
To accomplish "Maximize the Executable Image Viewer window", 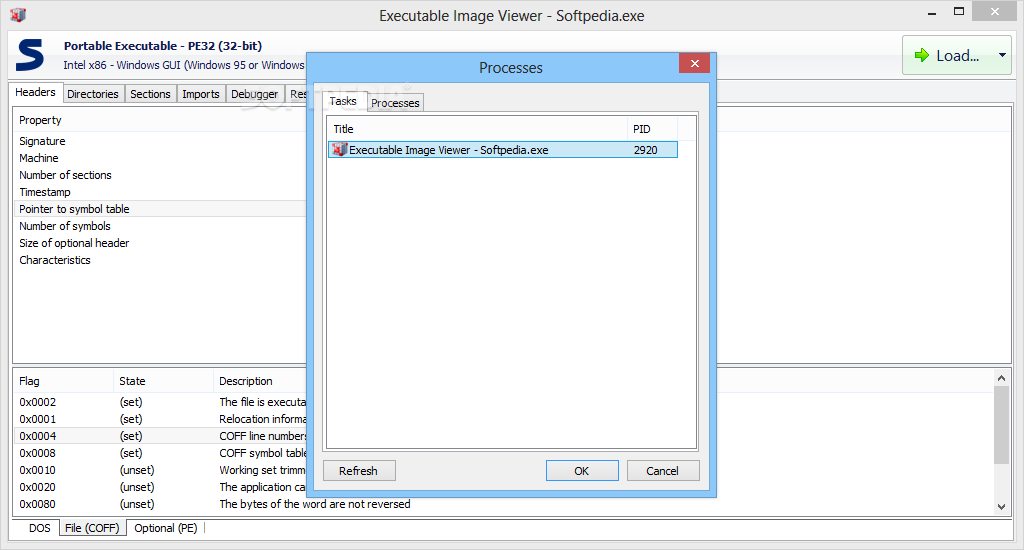I will (959, 12).
